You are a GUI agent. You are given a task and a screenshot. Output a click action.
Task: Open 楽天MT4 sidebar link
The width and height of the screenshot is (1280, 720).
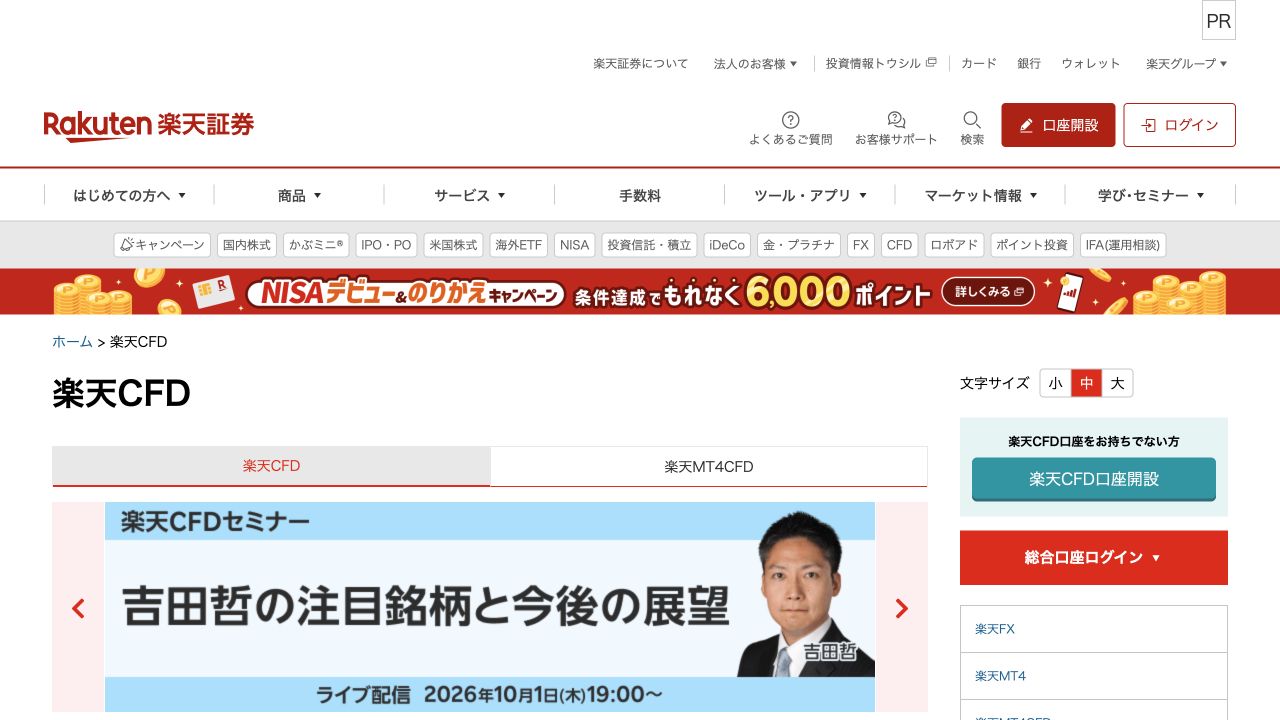(1094, 676)
